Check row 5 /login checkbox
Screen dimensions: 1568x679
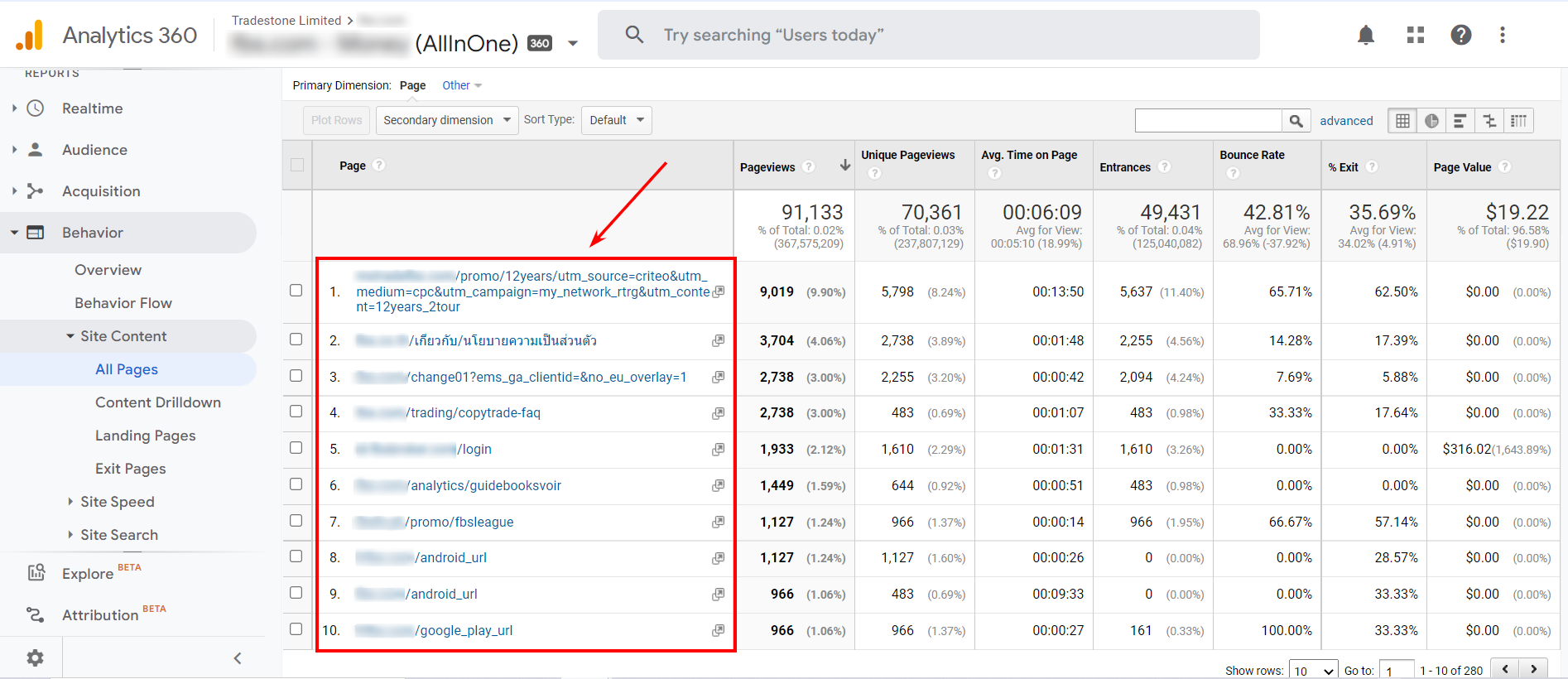click(296, 448)
